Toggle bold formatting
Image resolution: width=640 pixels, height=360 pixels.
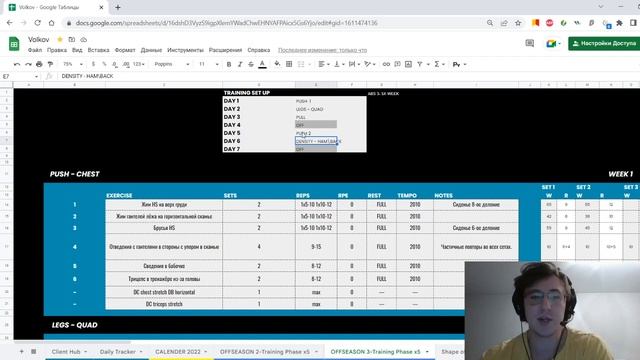pyautogui.click(x=229, y=64)
